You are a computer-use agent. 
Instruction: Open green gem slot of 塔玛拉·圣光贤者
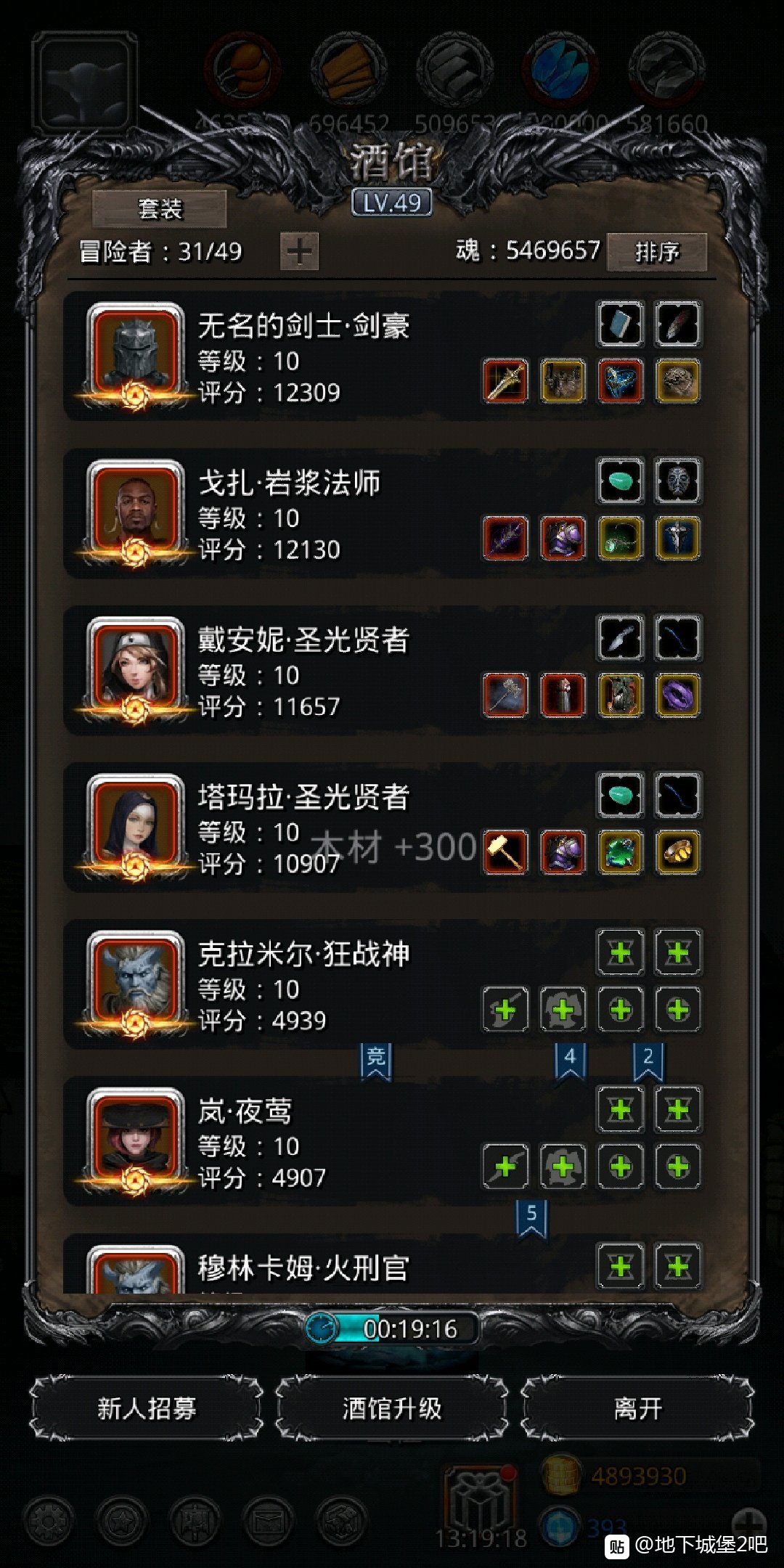(621, 852)
